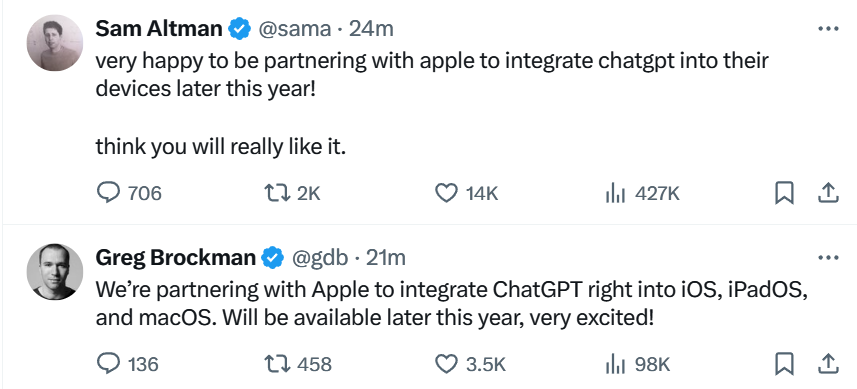Like Sam Altman's tweet with 14K likes
Viewport: 857px width, 389px height.
pos(466,193)
